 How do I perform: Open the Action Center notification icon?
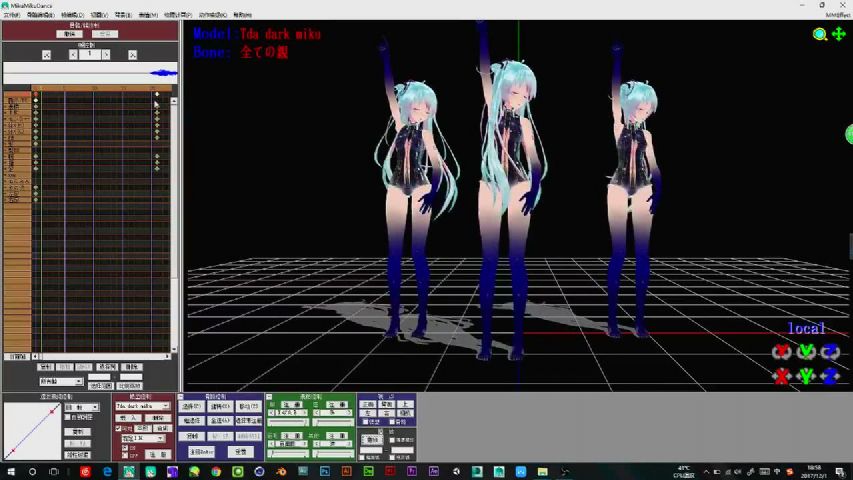[x=840, y=471]
